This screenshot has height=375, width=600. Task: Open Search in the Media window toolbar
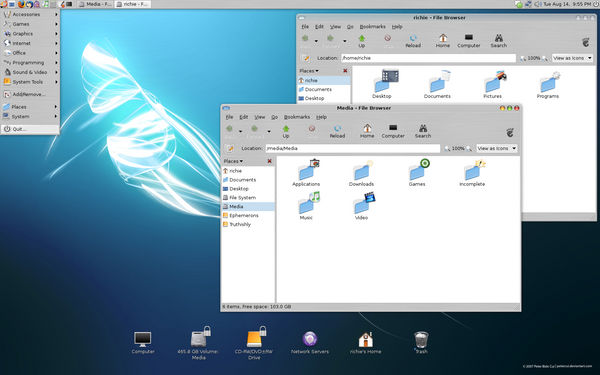[x=423, y=131]
